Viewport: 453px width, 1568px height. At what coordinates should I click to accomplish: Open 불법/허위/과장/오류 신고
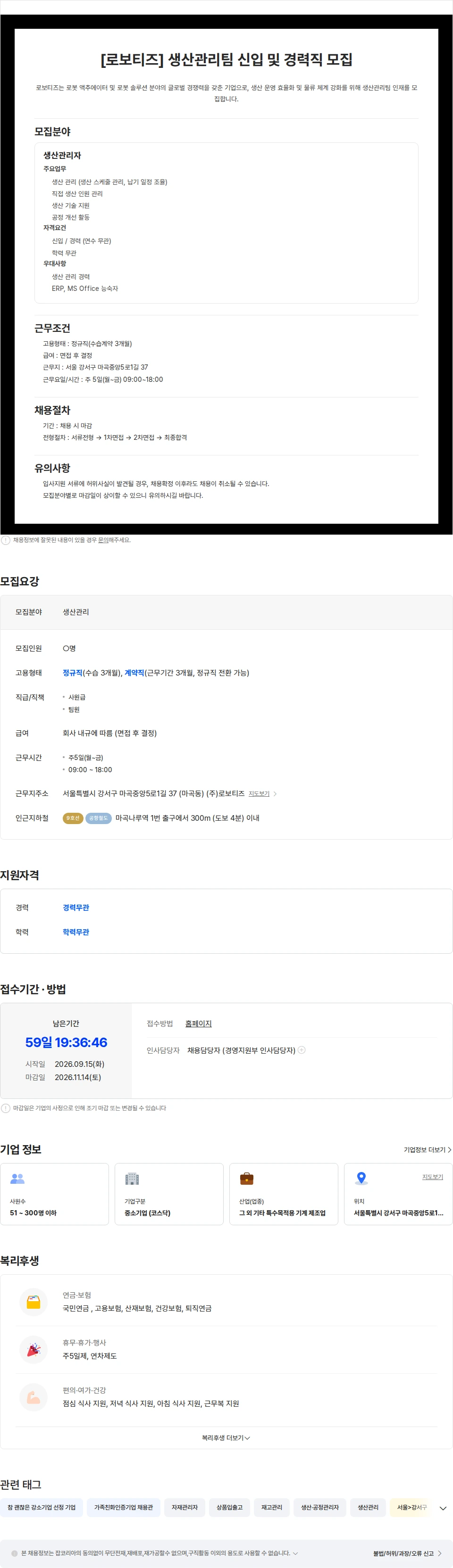pos(407,1553)
